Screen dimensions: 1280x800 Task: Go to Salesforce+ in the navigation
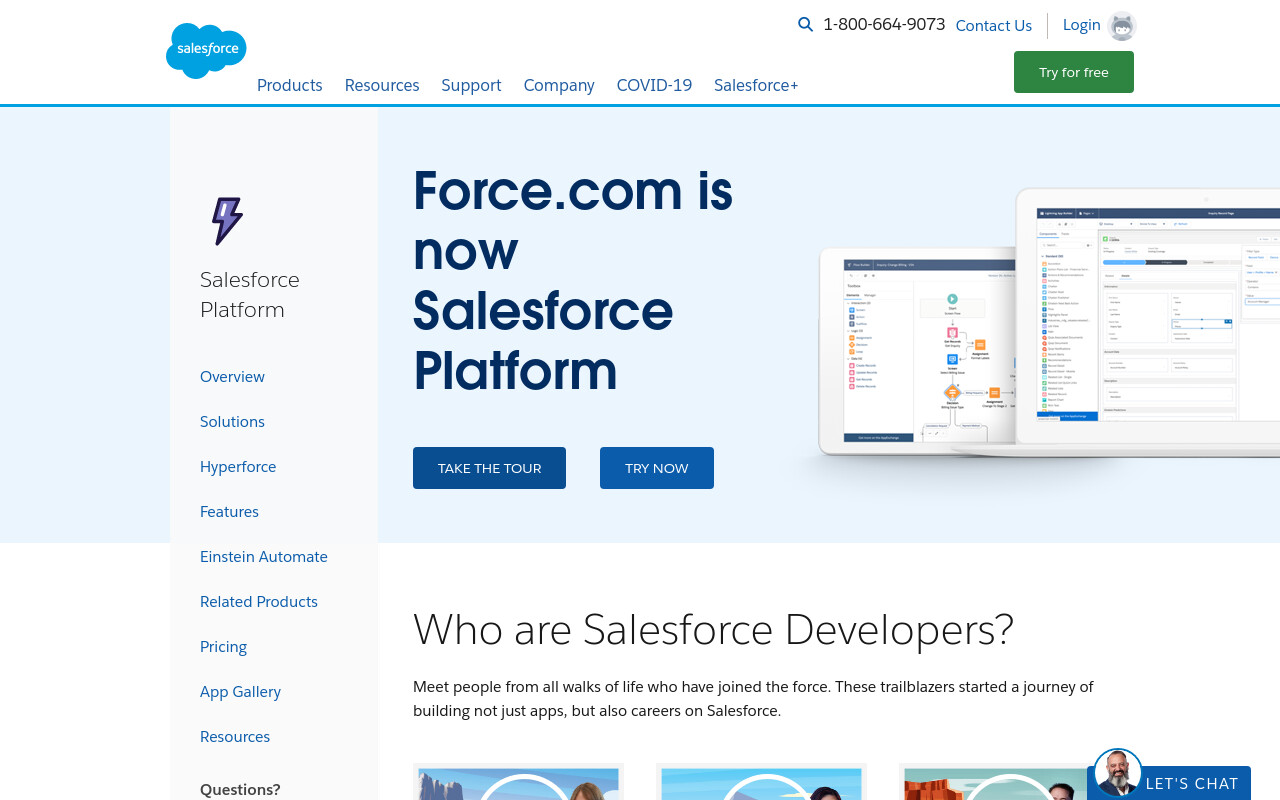pos(756,85)
